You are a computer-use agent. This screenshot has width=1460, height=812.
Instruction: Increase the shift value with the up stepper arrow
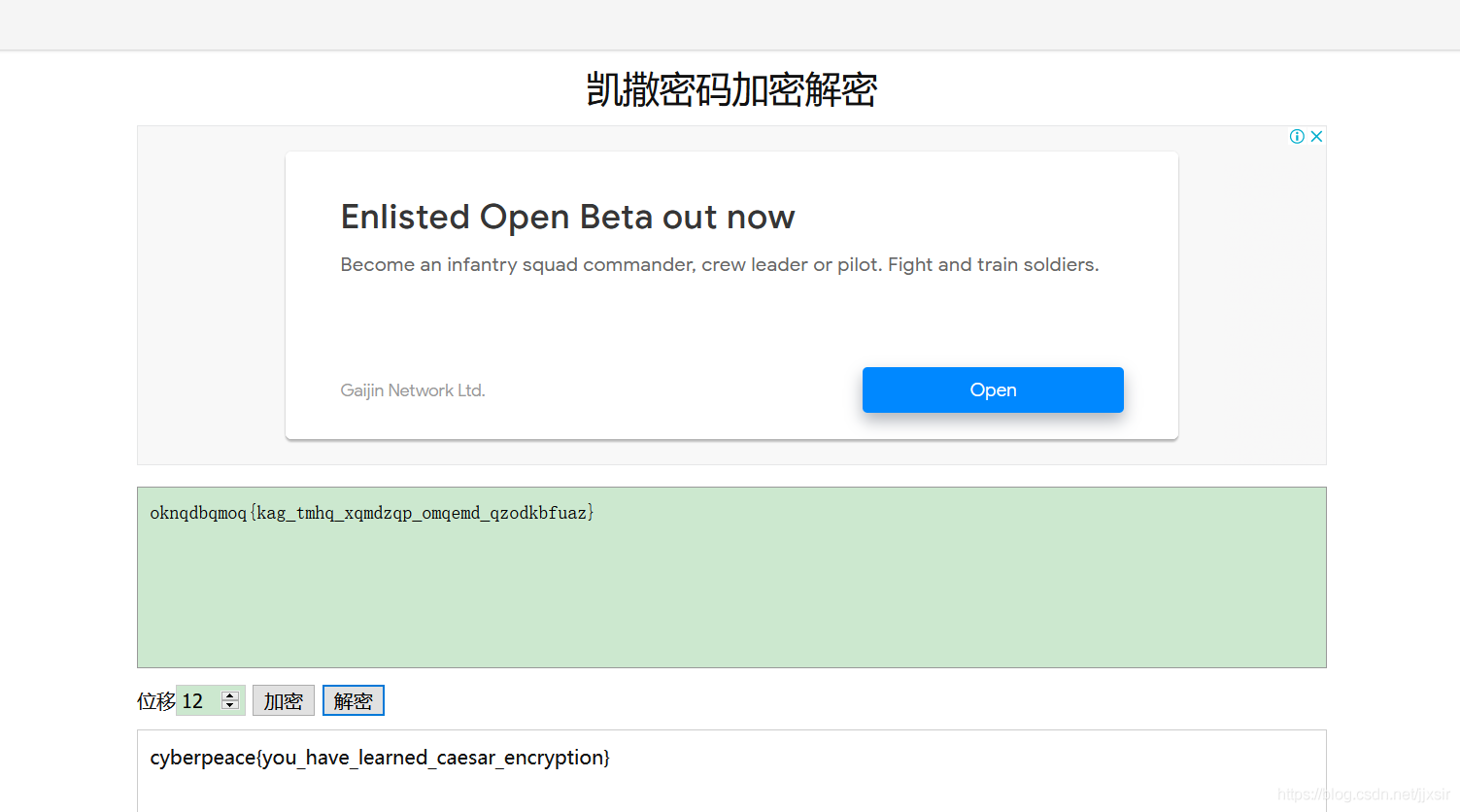pyautogui.click(x=230, y=695)
